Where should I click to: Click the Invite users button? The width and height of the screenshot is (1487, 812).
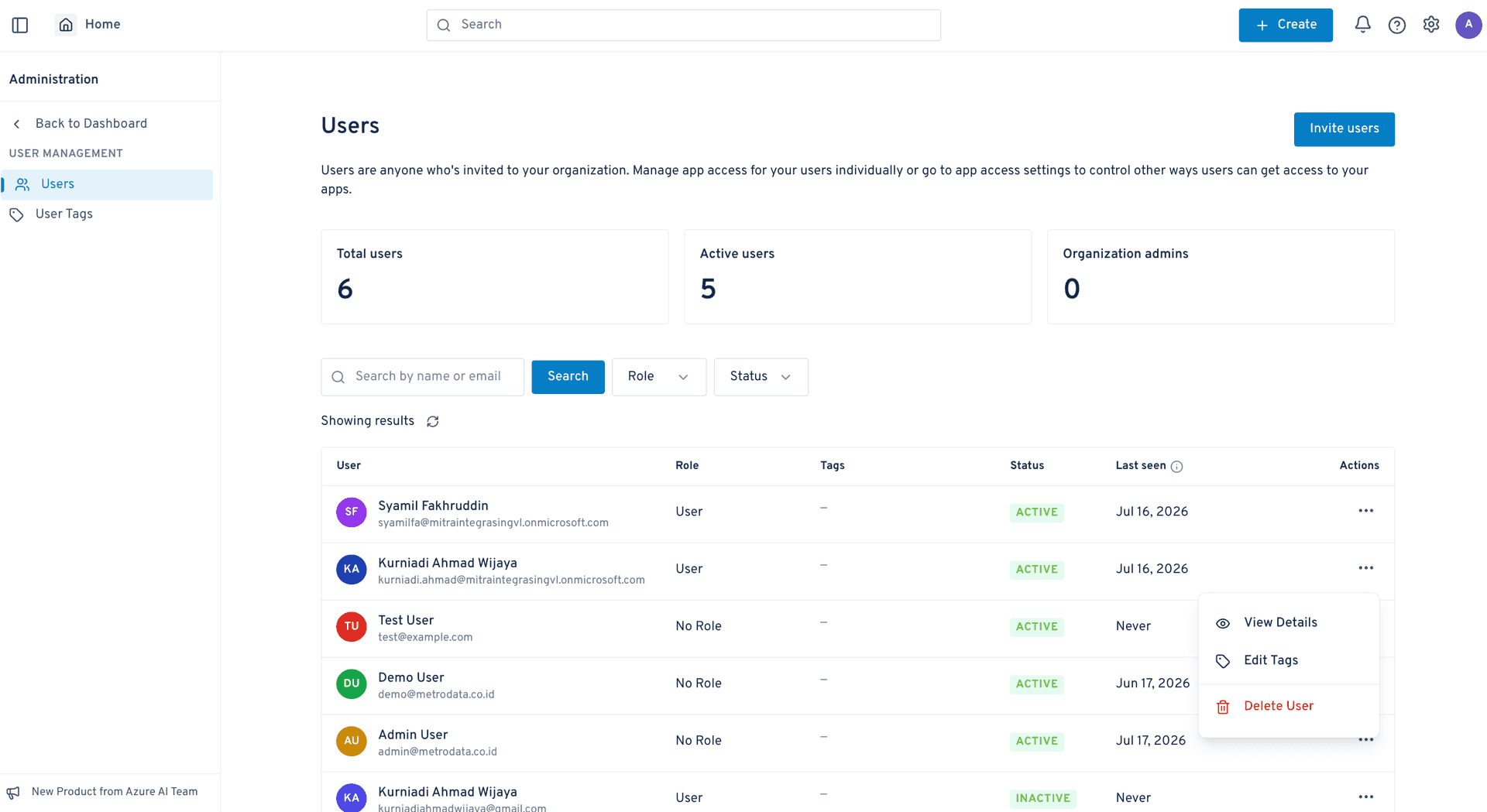pos(1344,129)
